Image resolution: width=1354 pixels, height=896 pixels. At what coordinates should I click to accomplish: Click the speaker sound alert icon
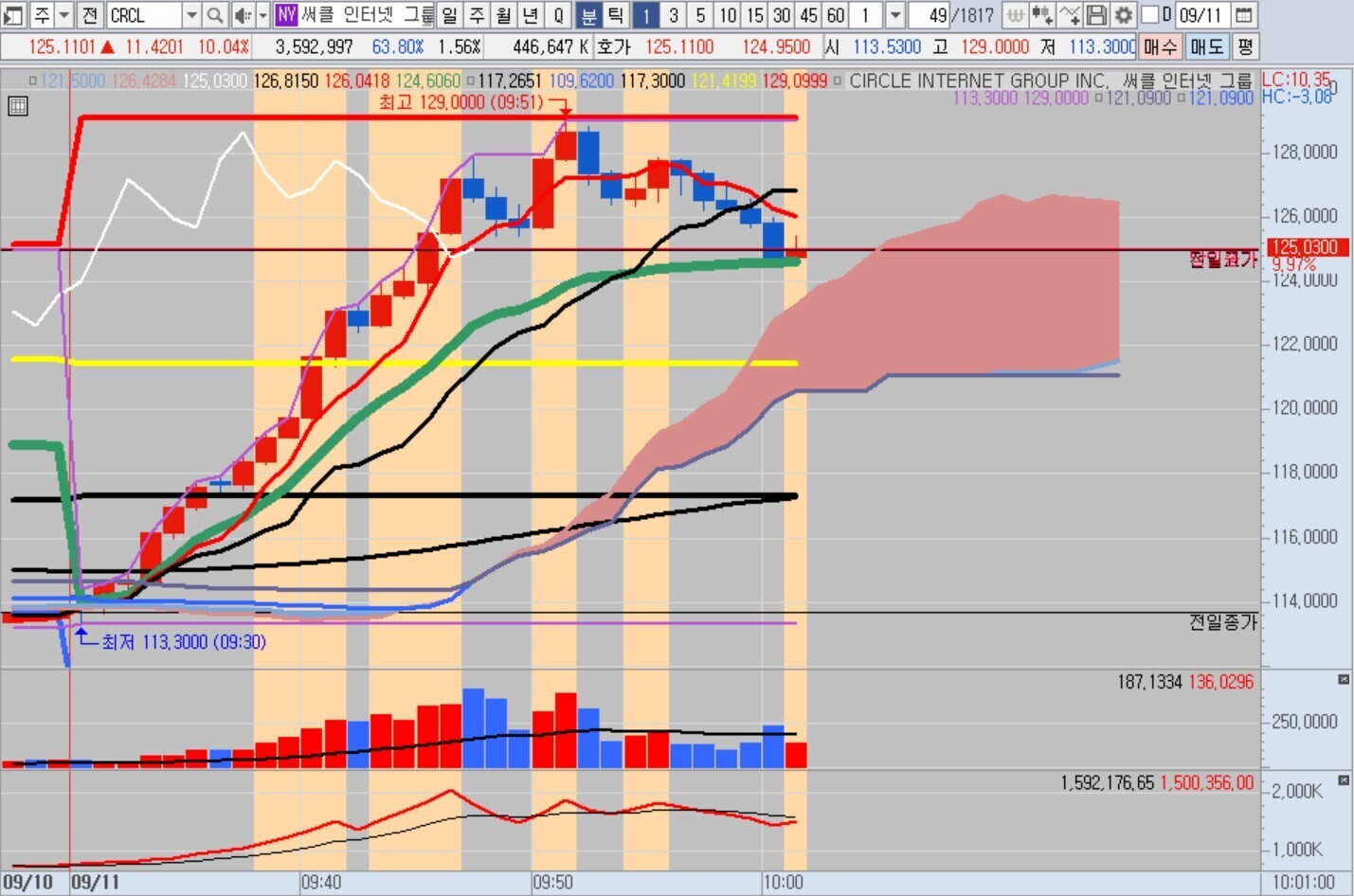[241, 15]
